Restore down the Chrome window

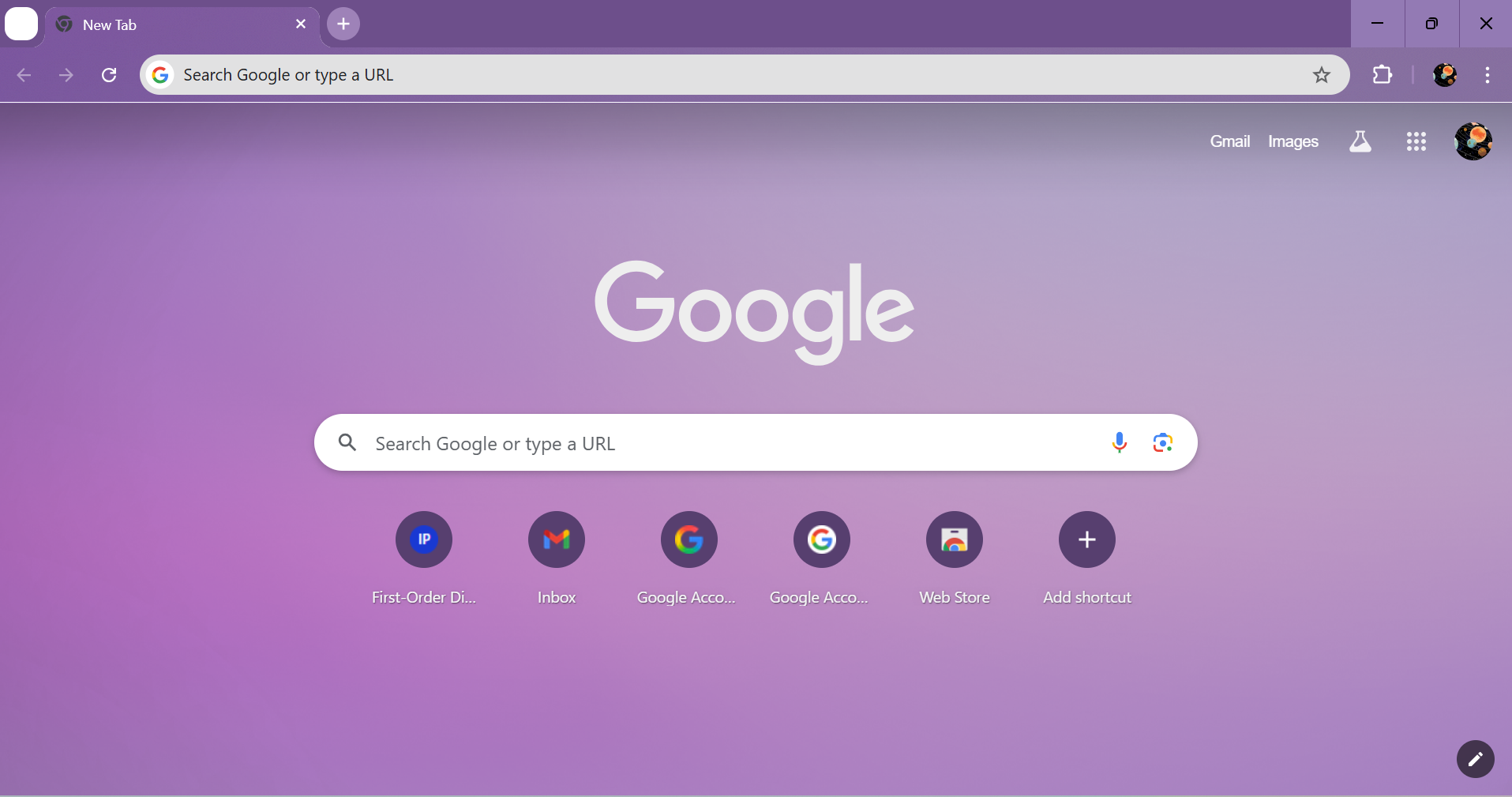tap(1431, 24)
